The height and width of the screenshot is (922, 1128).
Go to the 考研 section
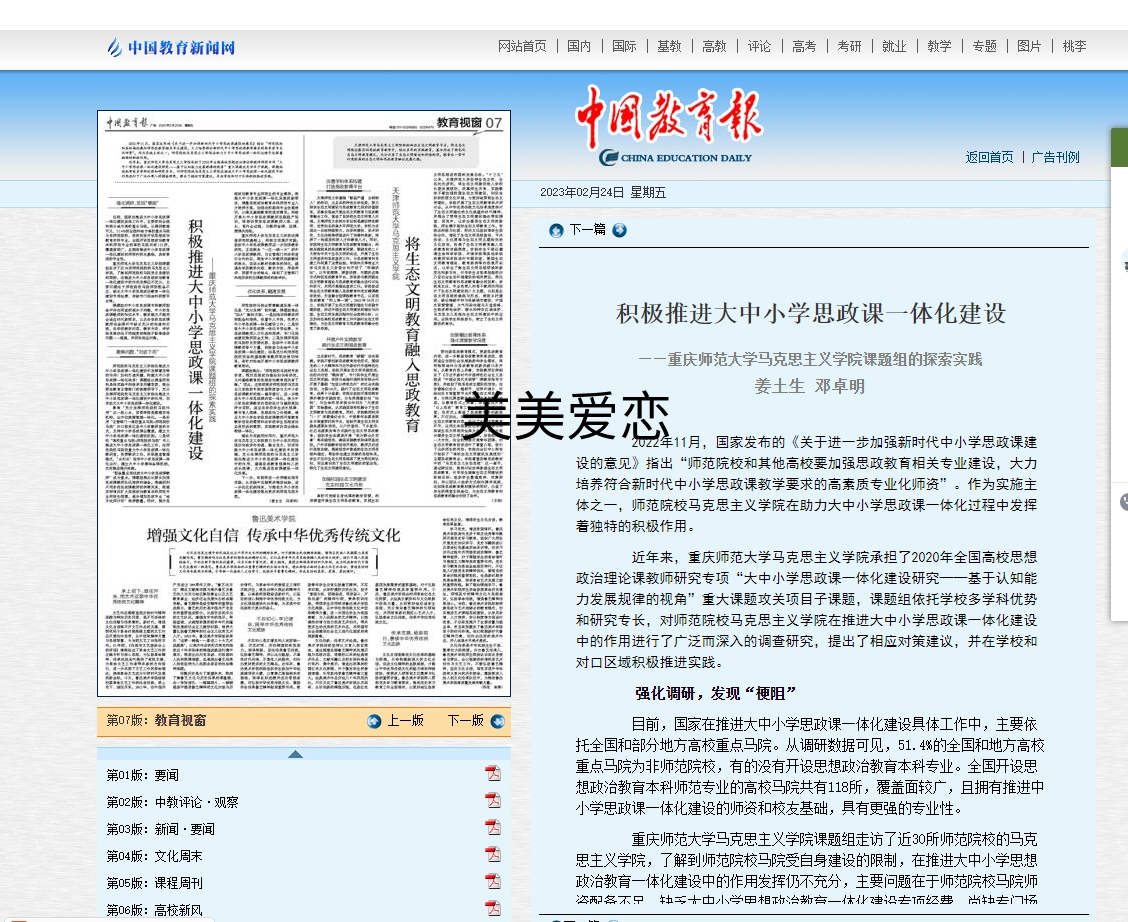pos(850,46)
